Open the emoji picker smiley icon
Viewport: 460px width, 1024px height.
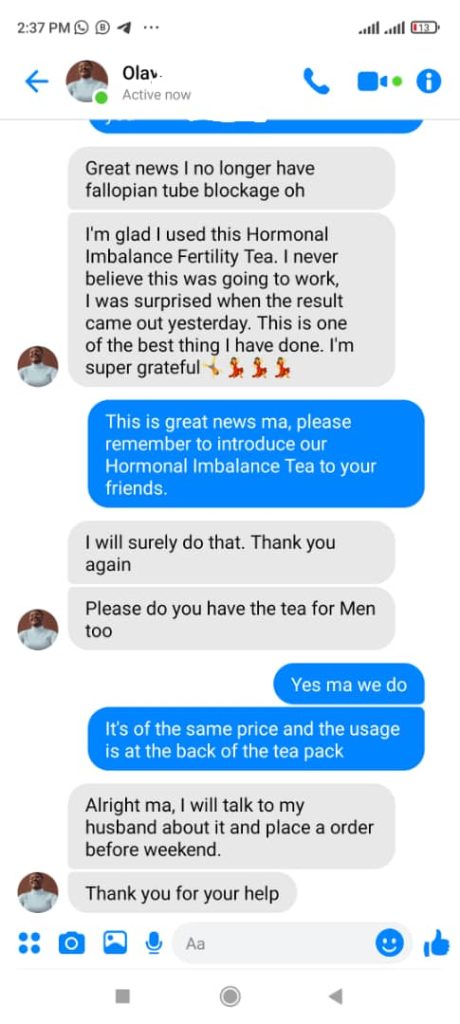[x=389, y=943]
